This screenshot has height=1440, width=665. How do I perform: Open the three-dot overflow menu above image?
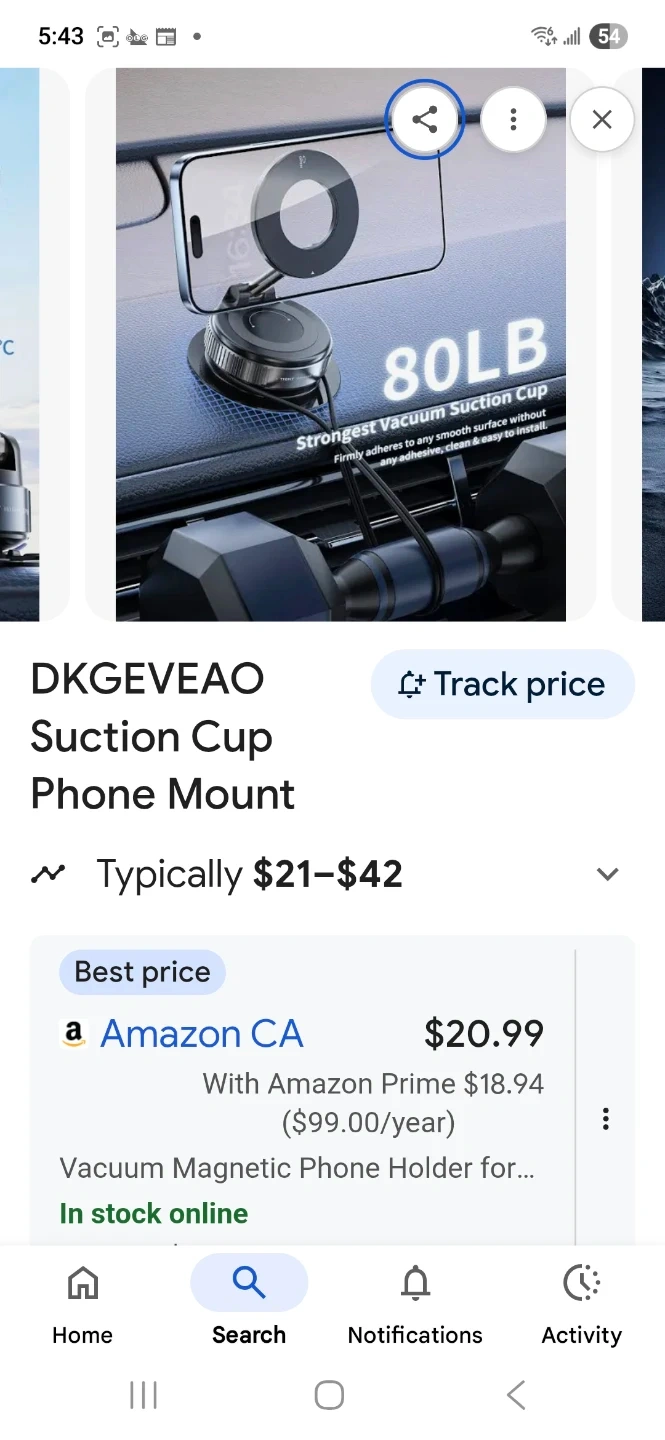coord(513,120)
